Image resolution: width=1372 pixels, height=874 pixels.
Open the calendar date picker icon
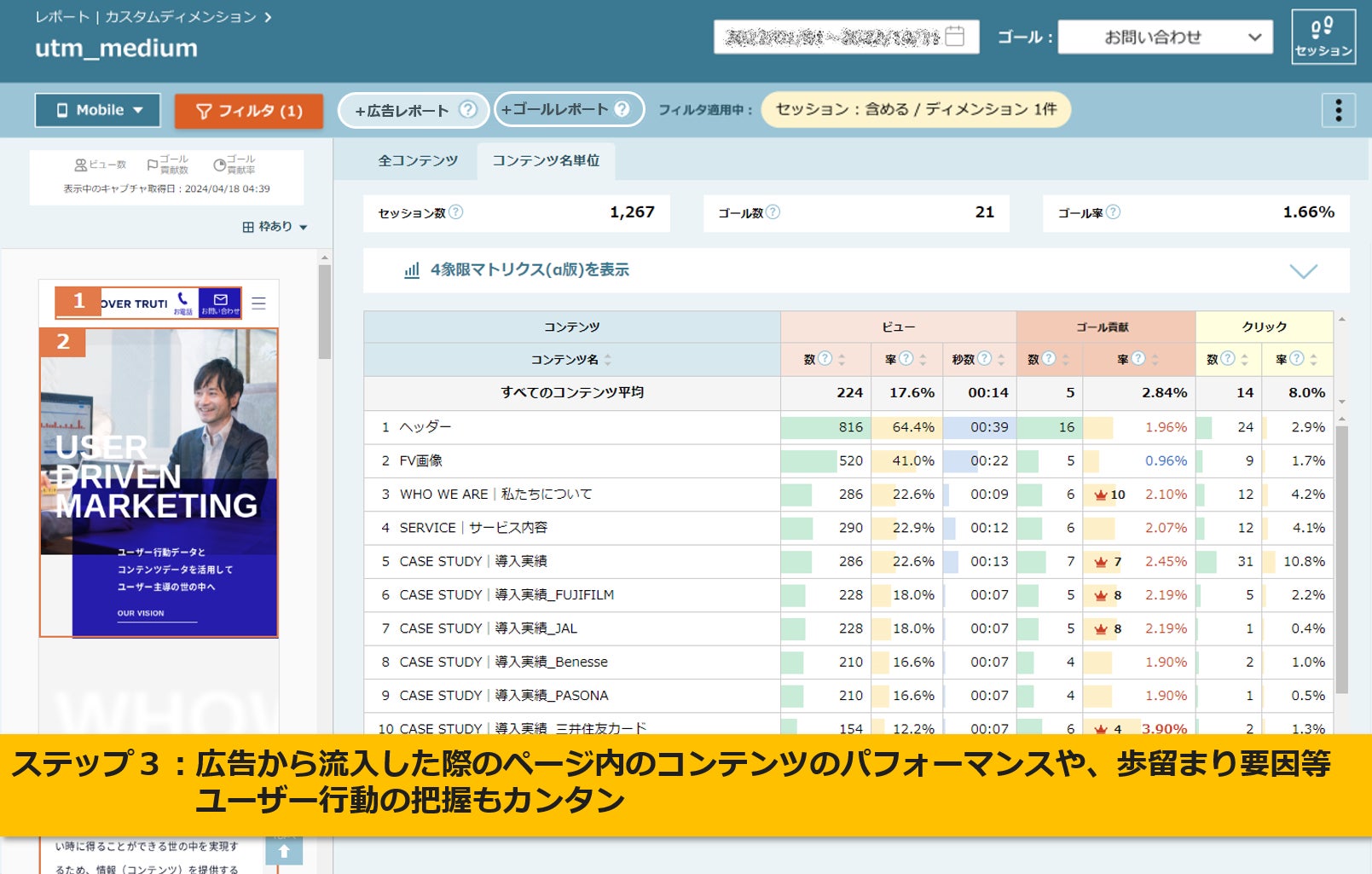pos(955,37)
